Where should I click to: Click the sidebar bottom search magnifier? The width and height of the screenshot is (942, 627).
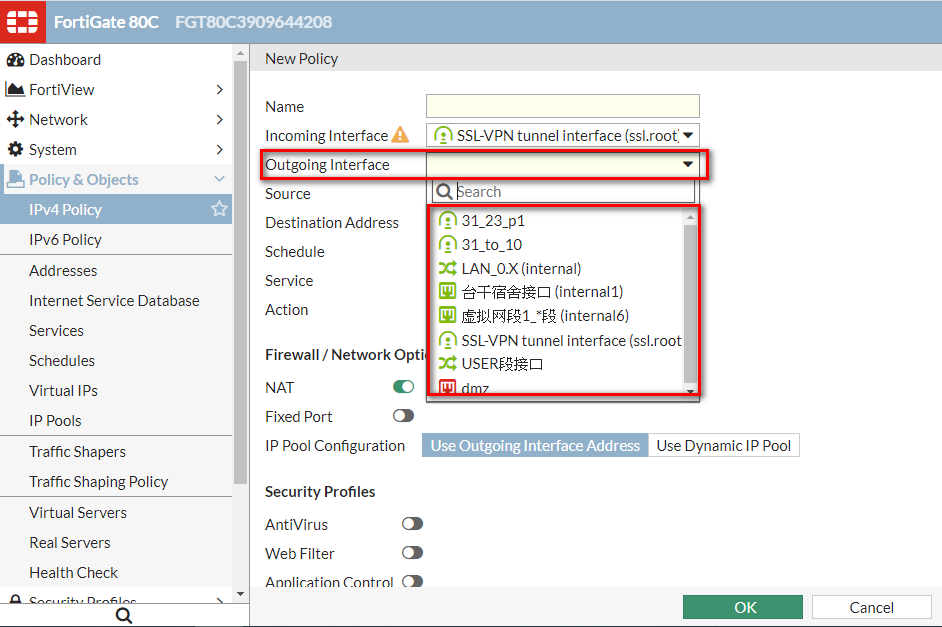124,616
